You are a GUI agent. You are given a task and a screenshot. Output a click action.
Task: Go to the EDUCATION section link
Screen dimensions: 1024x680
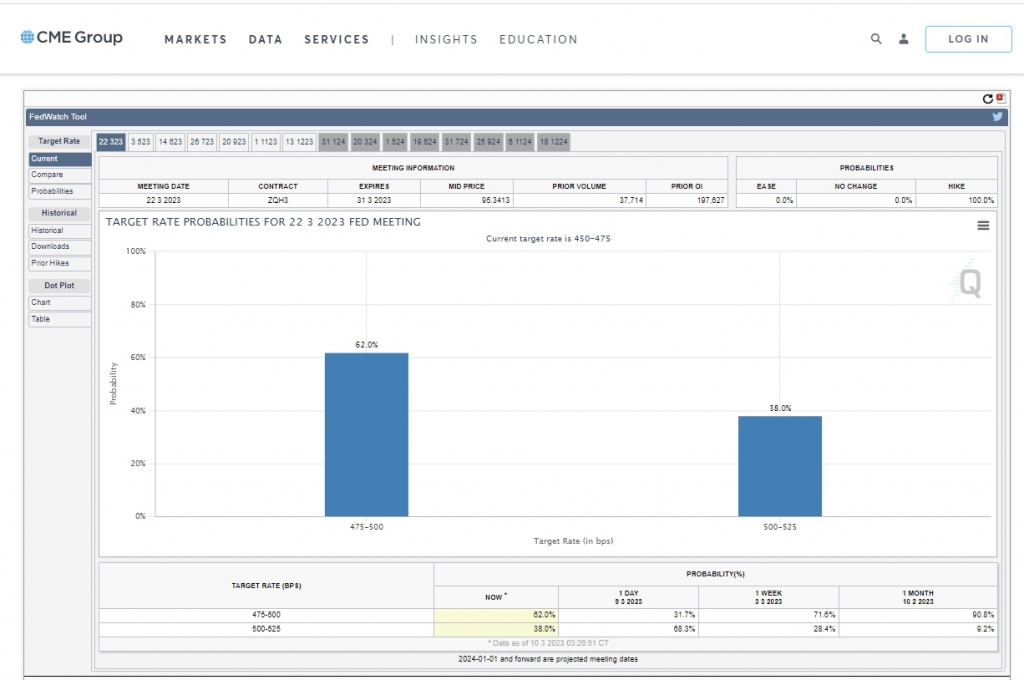538,40
